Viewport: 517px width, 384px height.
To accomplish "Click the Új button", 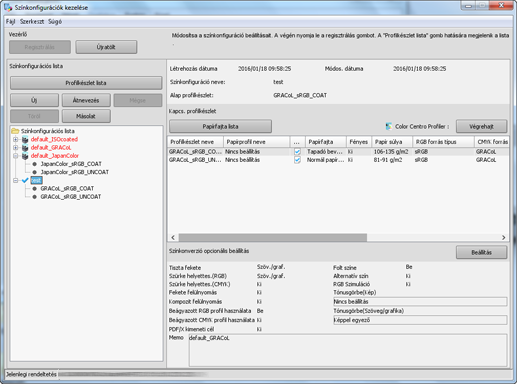I will point(34,100).
